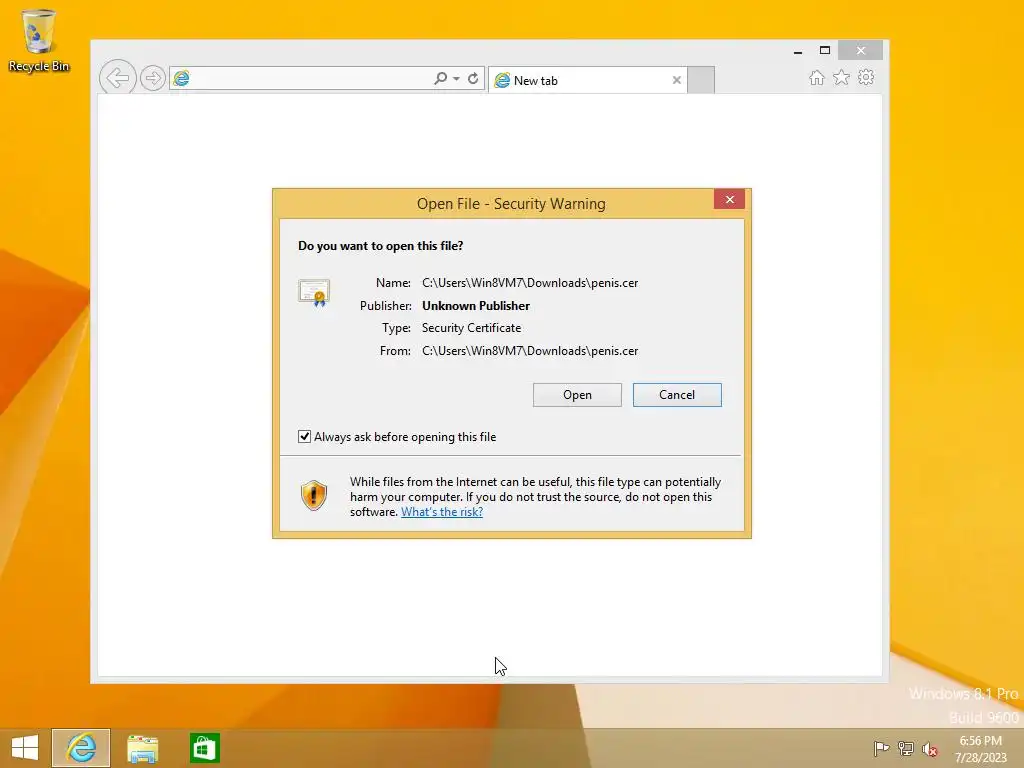Close the Internet Explorer window

click(861, 50)
